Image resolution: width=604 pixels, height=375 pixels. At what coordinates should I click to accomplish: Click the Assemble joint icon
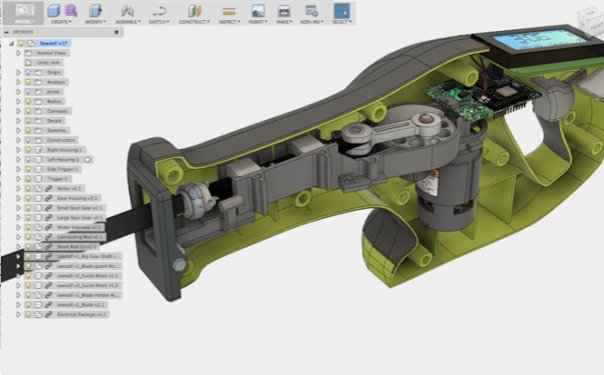(x=128, y=10)
